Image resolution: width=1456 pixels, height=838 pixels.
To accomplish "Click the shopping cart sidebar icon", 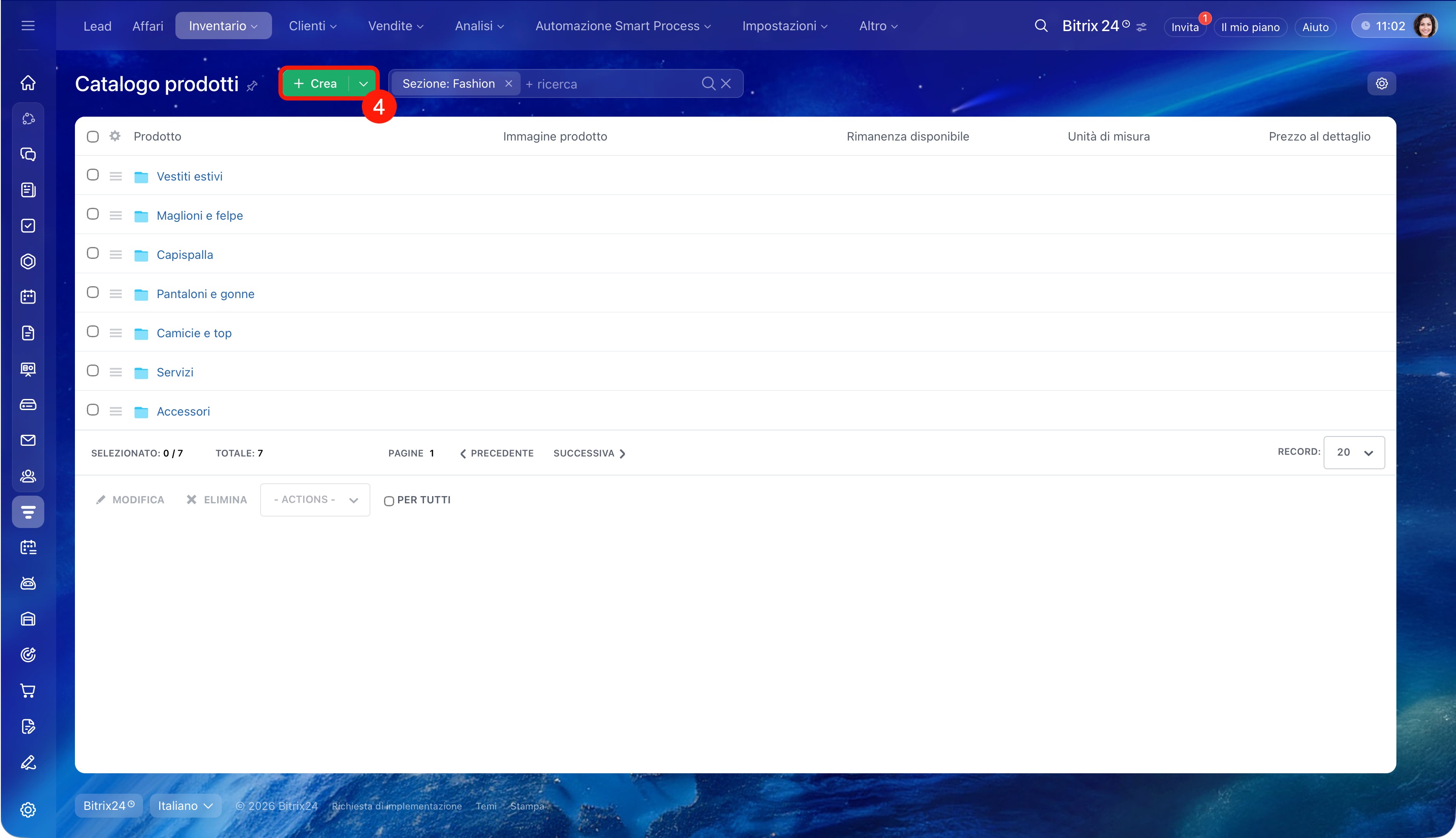I will pos(28,690).
